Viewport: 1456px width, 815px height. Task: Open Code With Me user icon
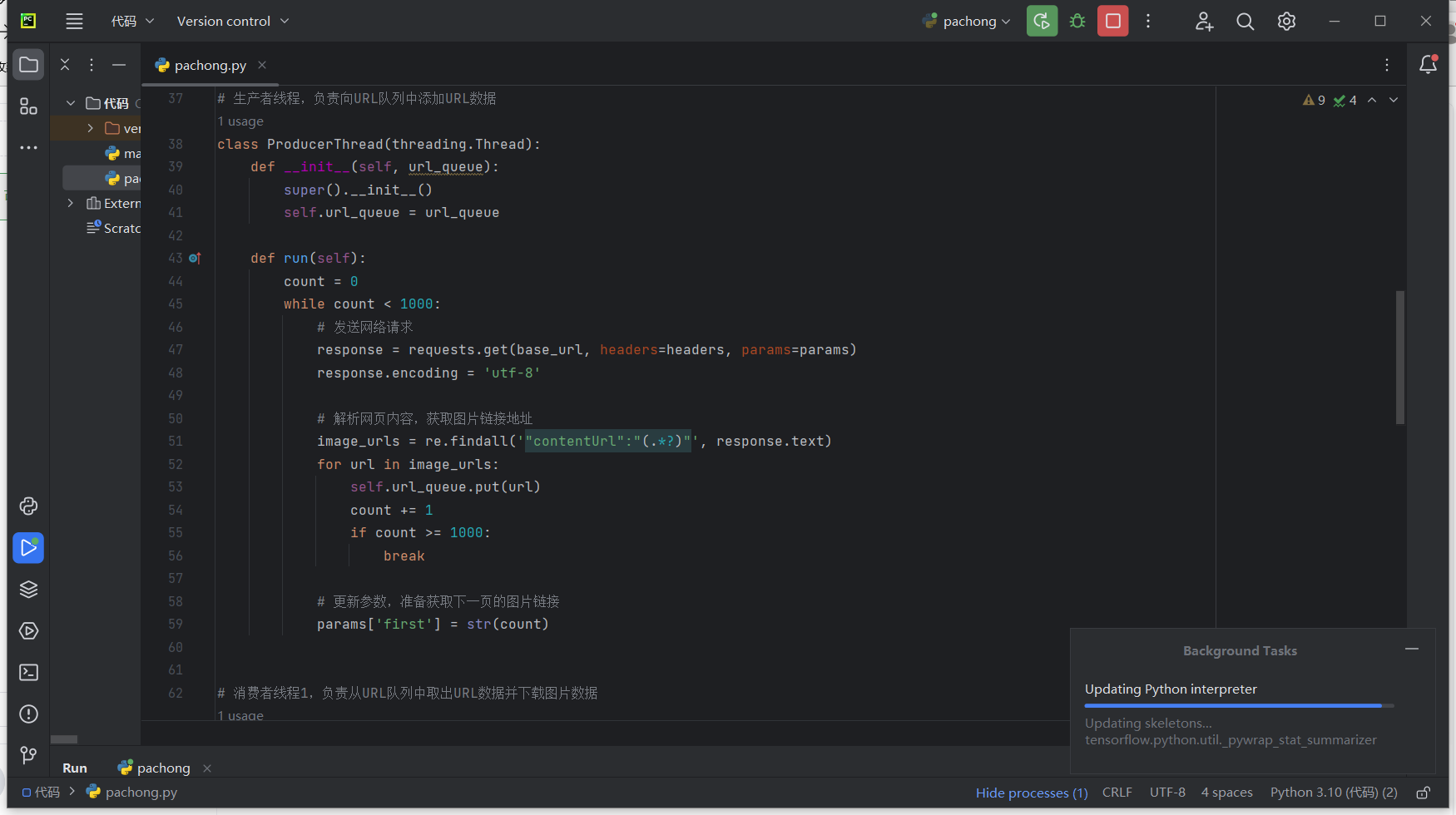coord(1204,22)
